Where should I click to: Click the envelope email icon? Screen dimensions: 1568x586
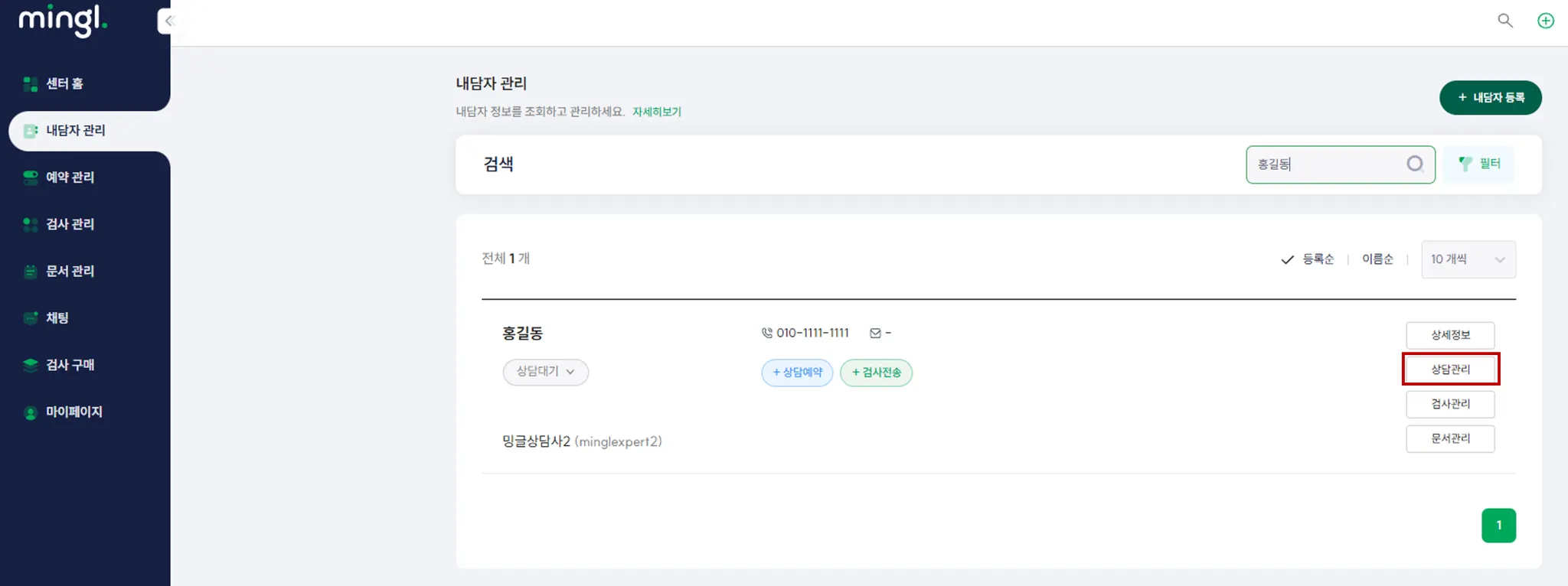875,333
